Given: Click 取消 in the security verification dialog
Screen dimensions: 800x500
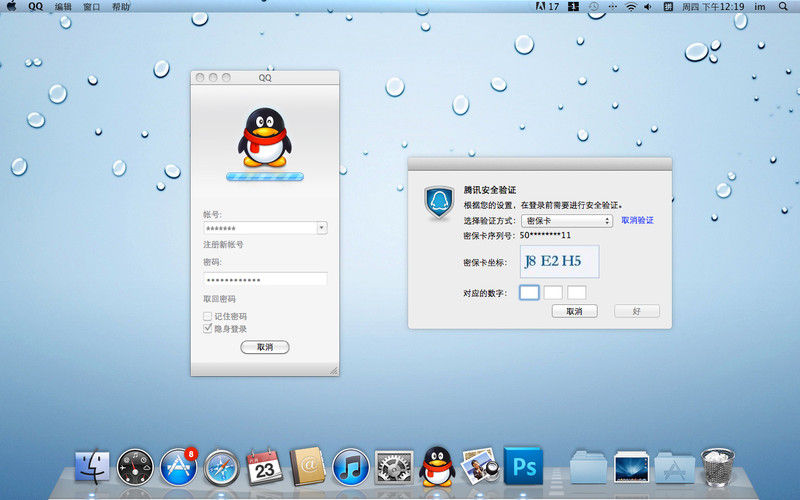Looking at the screenshot, I should [x=574, y=311].
